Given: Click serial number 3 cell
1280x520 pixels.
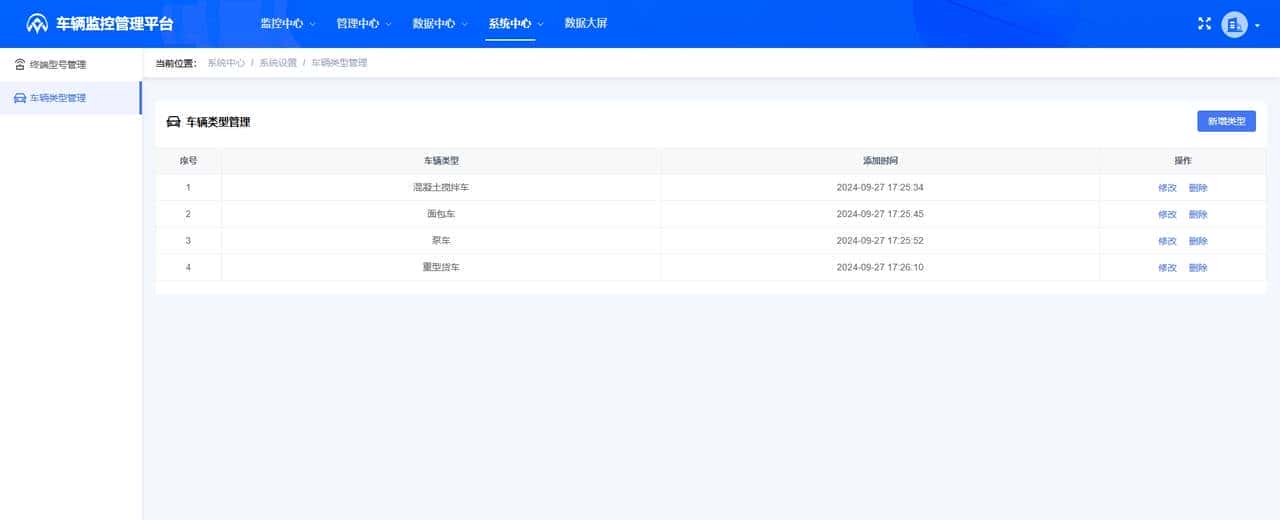Looking at the screenshot, I should pos(188,241).
